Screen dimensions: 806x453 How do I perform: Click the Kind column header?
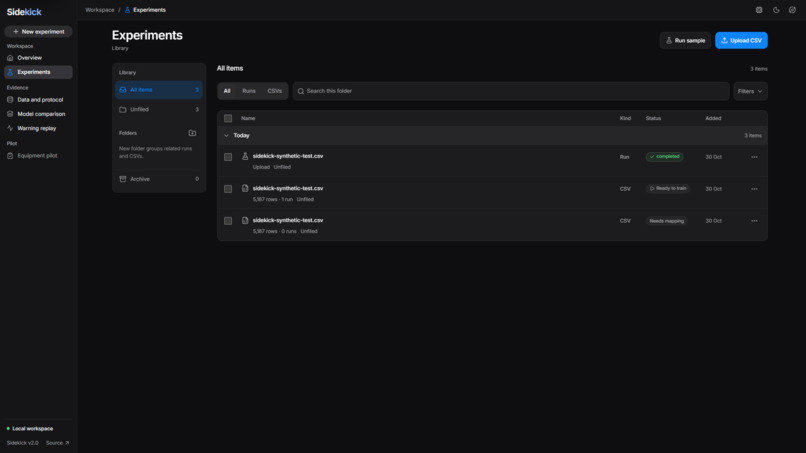[625, 118]
